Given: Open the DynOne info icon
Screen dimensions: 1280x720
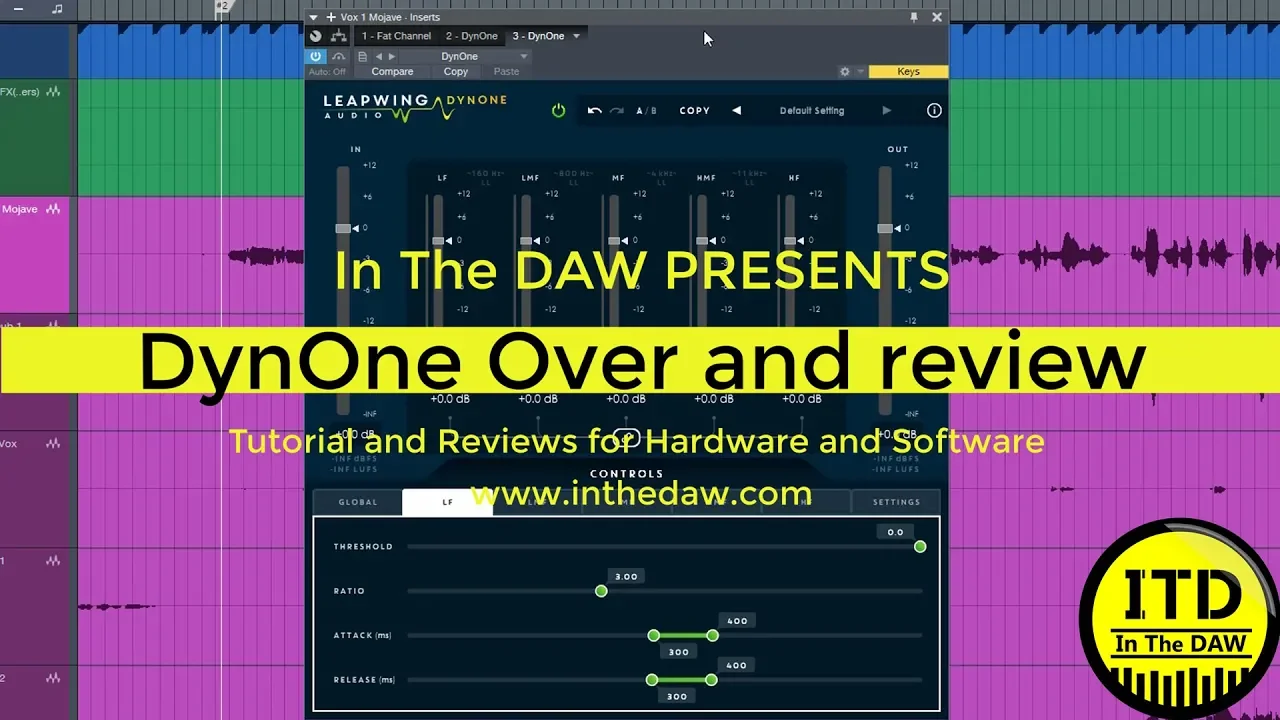Looking at the screenshot, I should 934,111.
